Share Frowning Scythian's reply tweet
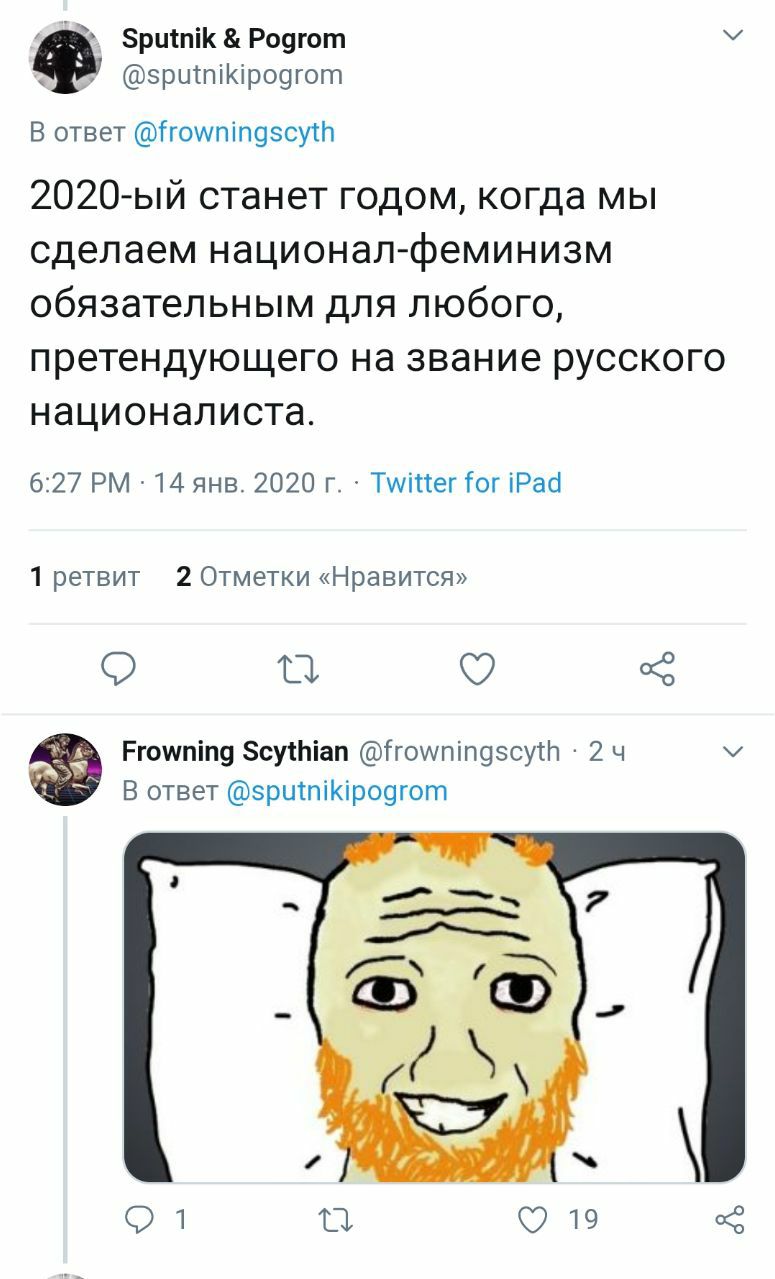775x1279 pixels. [x=731, y=1219]
